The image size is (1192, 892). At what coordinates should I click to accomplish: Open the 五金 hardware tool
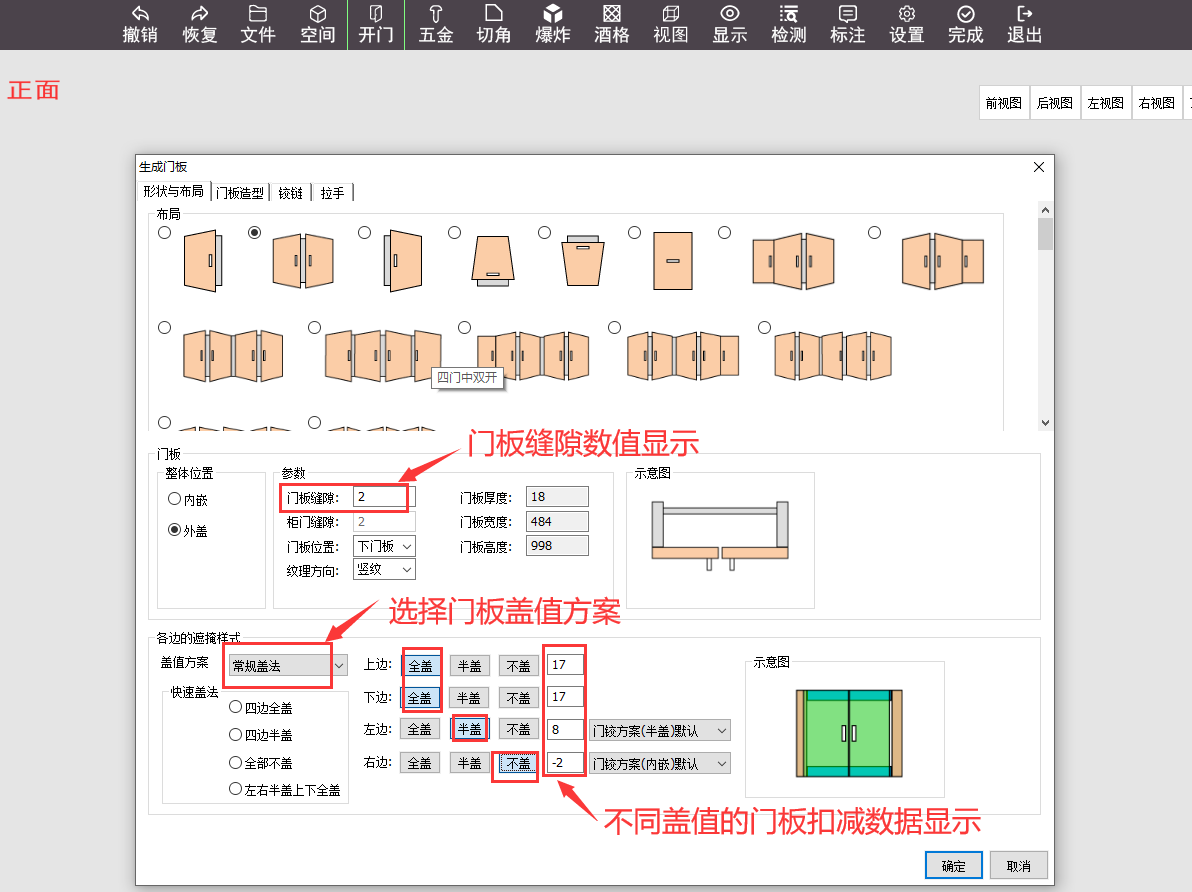(x=436, y=24)
